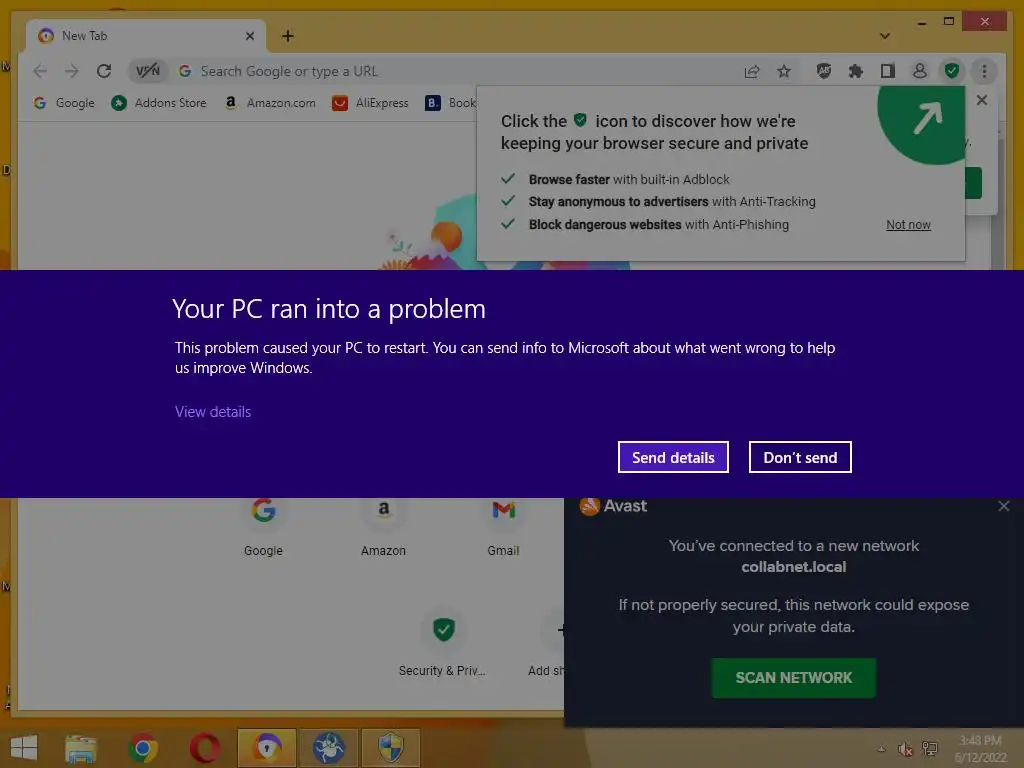
Task: Open the View details link
Action: click(x=213, y=412)
